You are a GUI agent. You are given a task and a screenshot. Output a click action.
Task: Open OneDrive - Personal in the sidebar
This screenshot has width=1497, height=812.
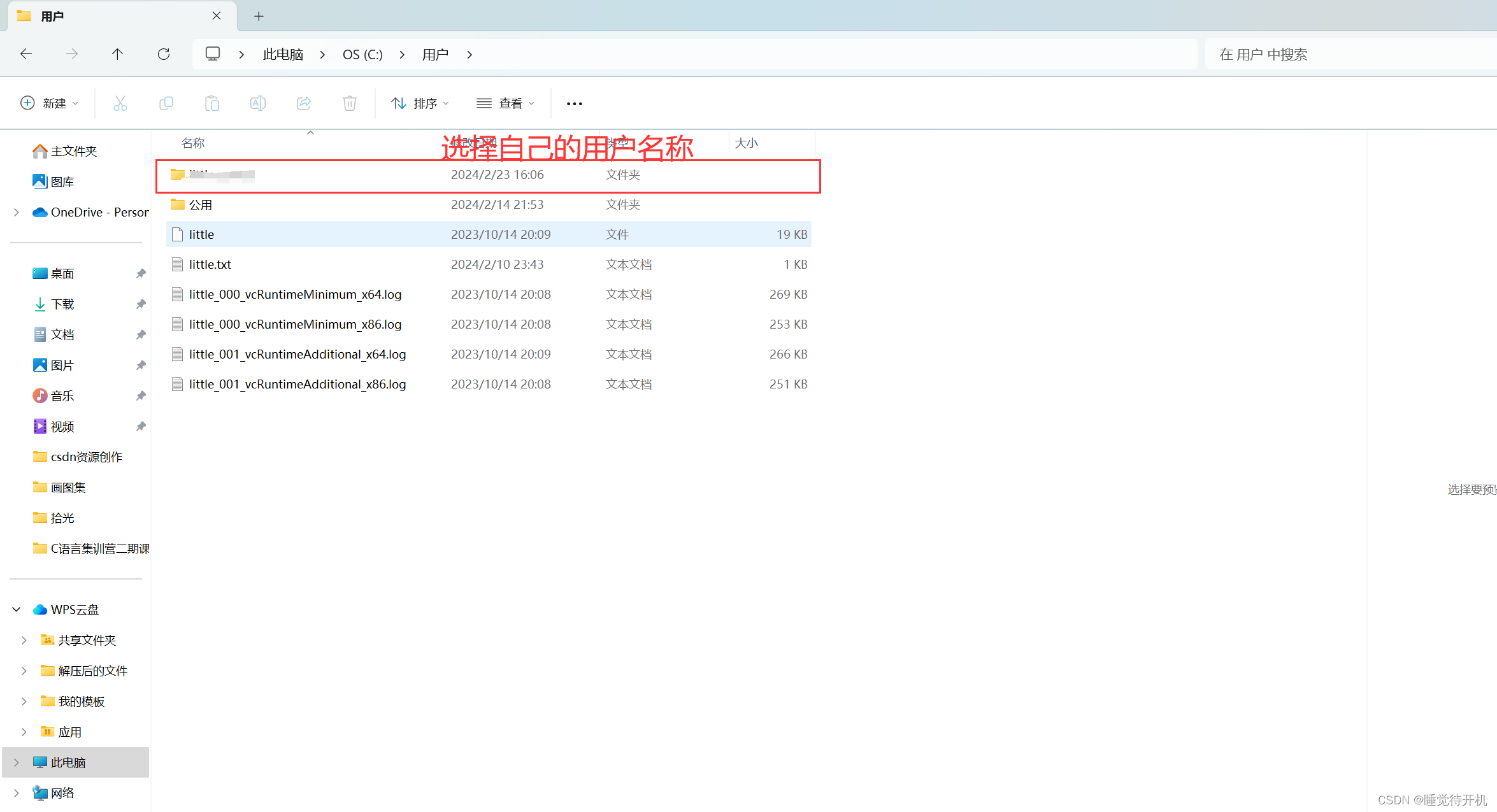[x=90, y=212]
